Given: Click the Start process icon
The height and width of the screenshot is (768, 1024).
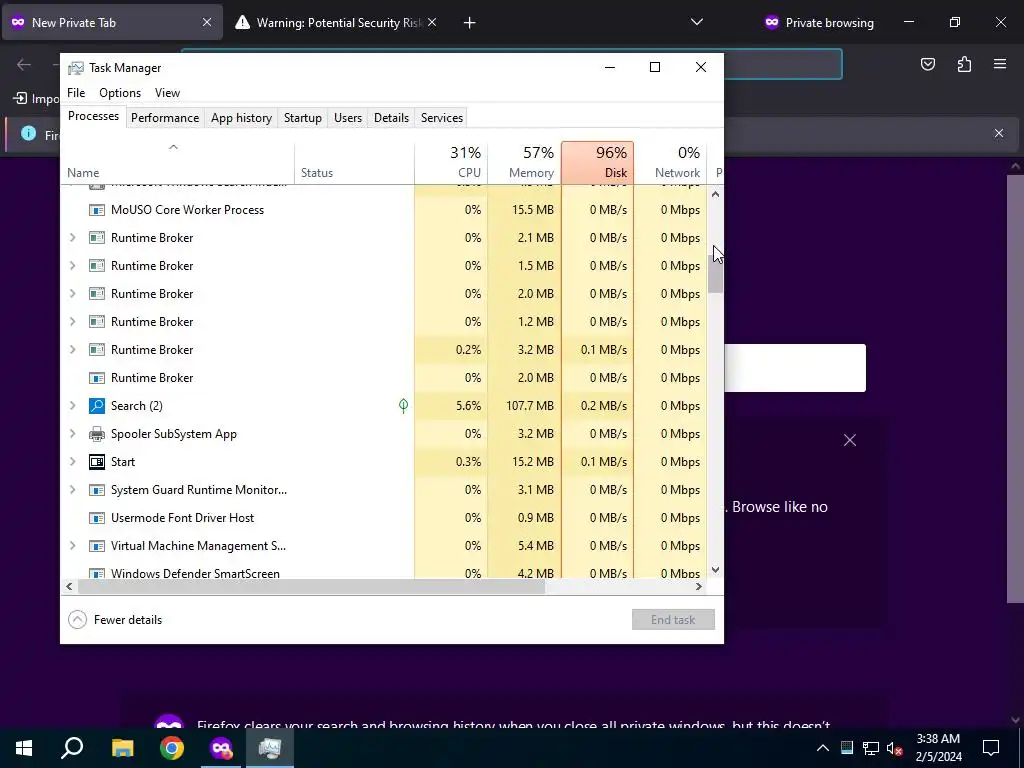Looking at the screenshot, I should (97, 462).
